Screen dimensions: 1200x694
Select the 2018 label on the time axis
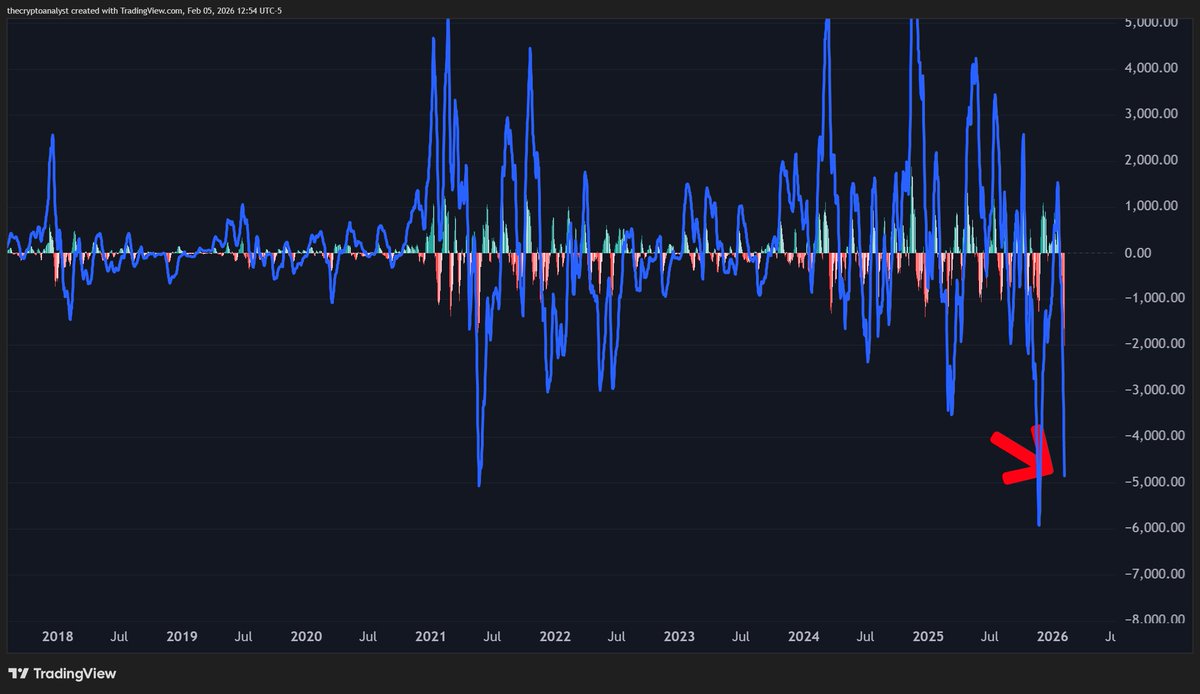coord(58,636)
